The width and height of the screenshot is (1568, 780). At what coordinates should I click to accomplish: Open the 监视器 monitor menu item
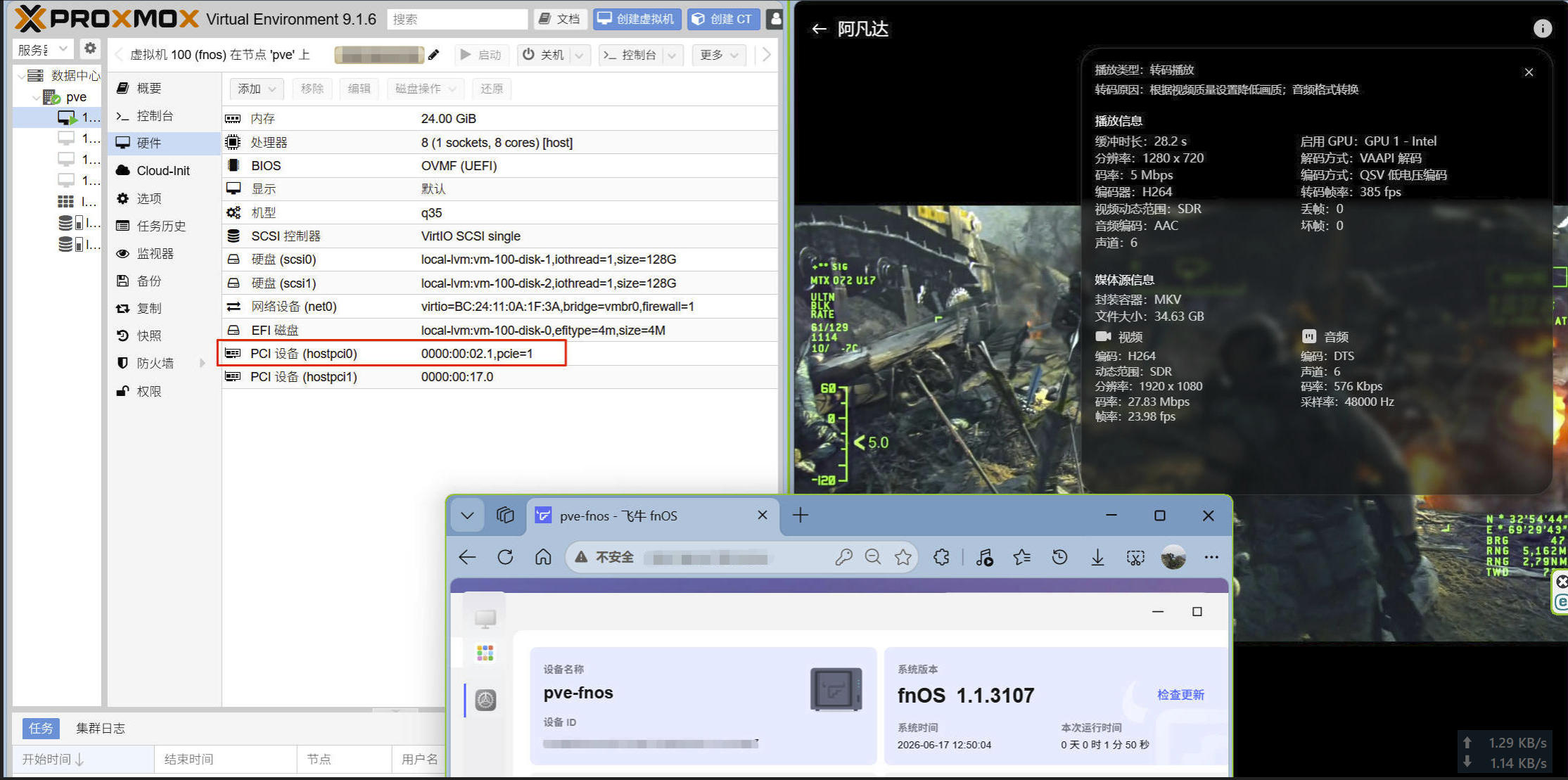click(165, 253)
